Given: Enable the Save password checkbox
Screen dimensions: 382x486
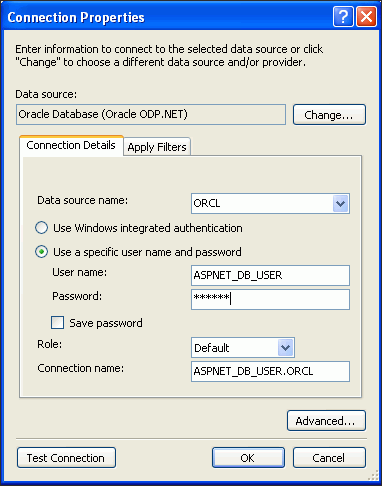Looking at the screenshot, I should pos(57,323).
